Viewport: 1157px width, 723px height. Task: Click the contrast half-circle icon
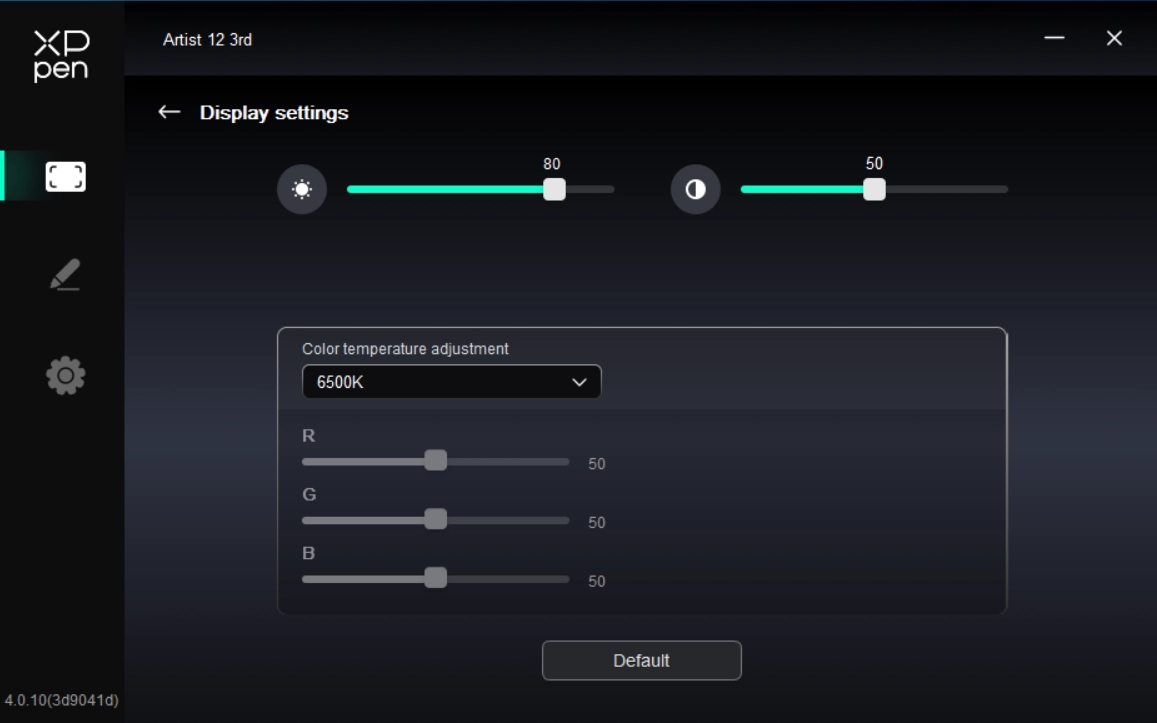(x=695, y=189)
